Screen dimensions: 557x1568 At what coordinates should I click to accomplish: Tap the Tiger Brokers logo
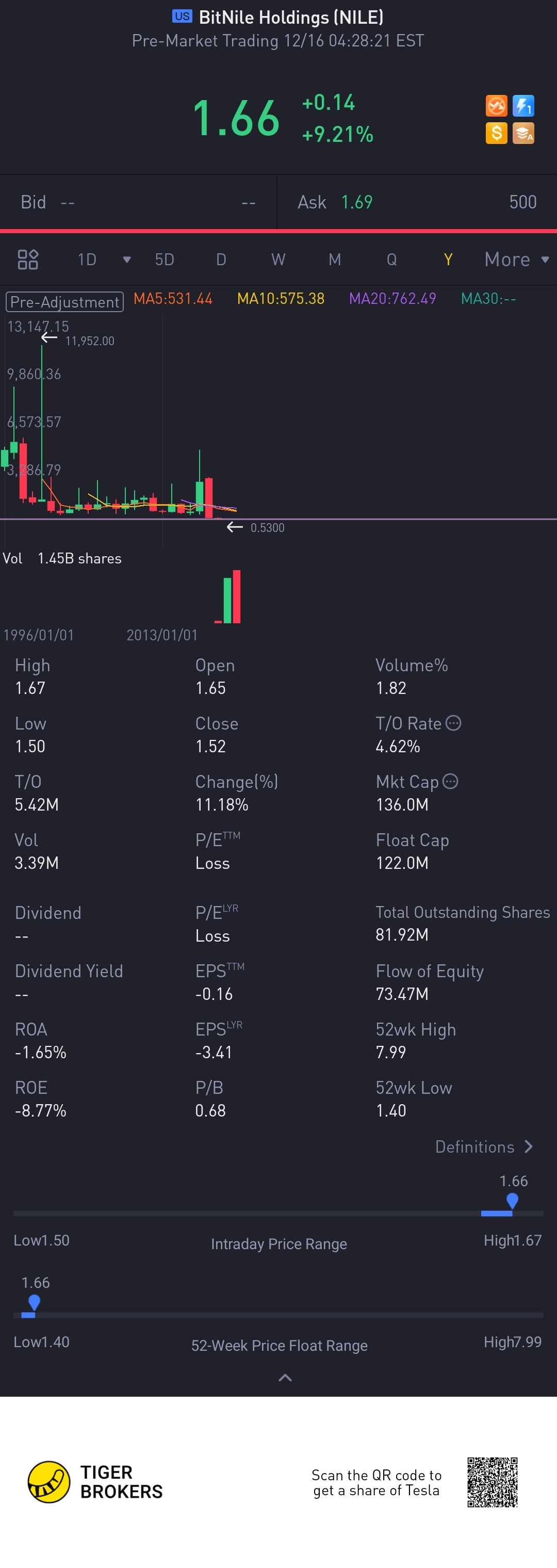[x=95, y=1481]
